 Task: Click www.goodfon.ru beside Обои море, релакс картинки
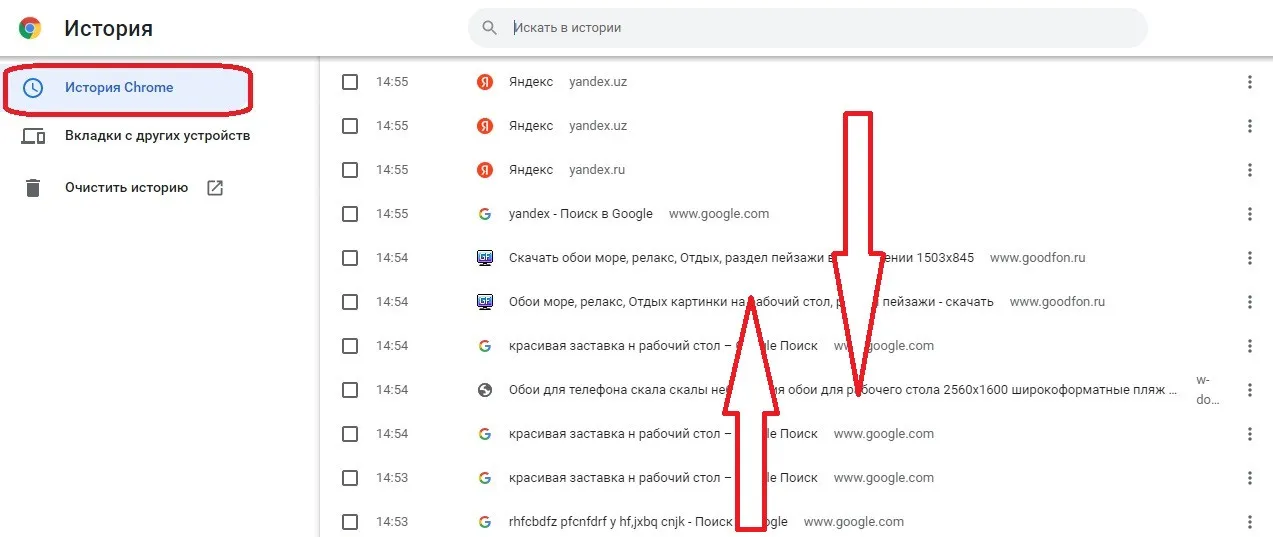[1058, 302]
